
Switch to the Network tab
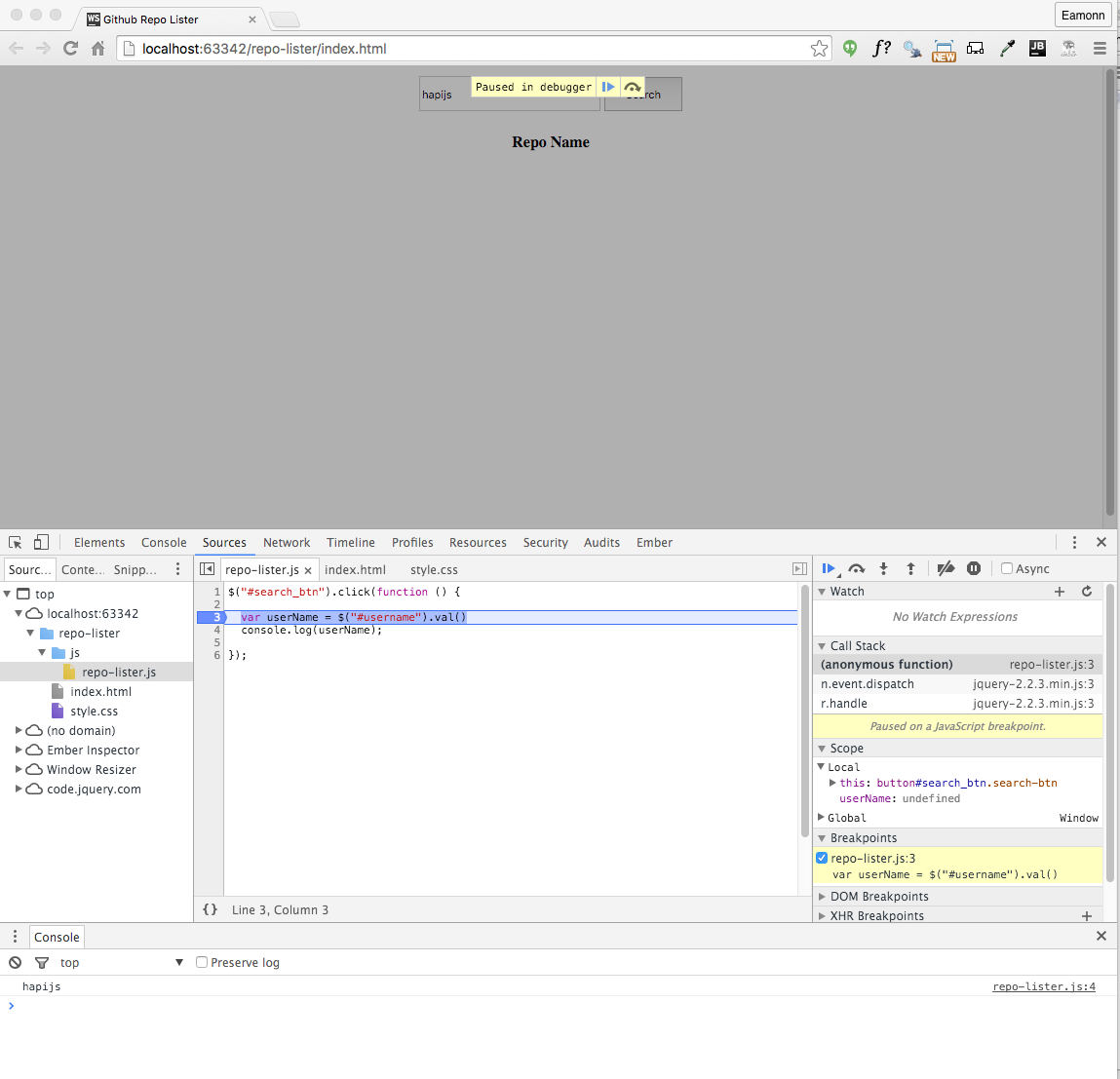(287, 543)
